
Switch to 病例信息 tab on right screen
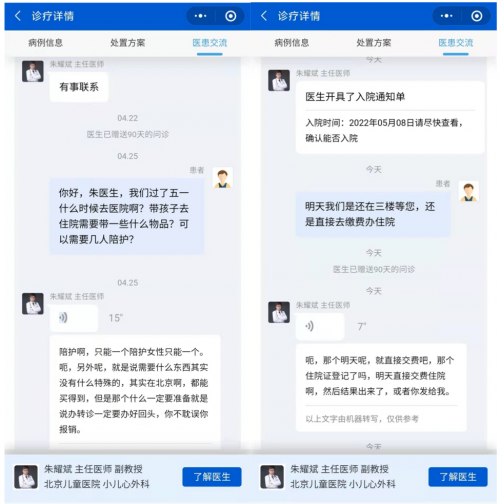[x=292, y=43]
